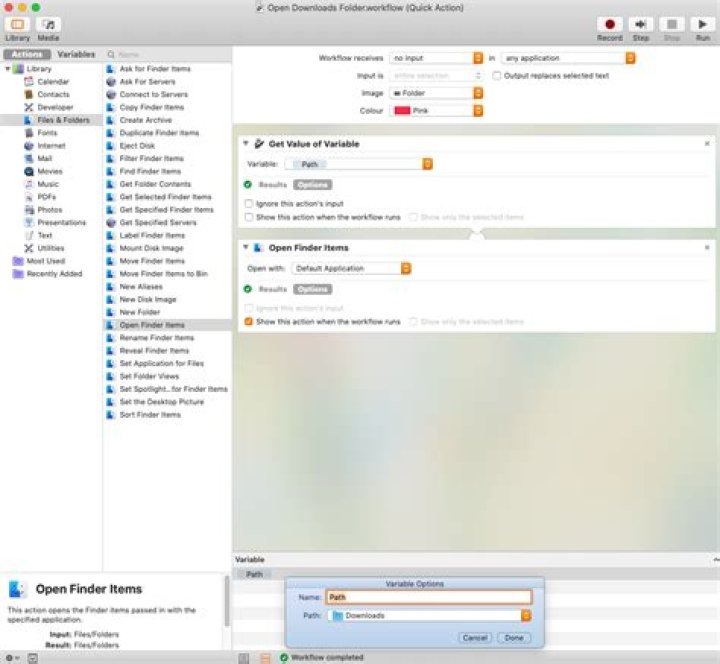This screenshot has width=720, height=664.
Task: Select PDFs category in library
Action: pos(46,197)
